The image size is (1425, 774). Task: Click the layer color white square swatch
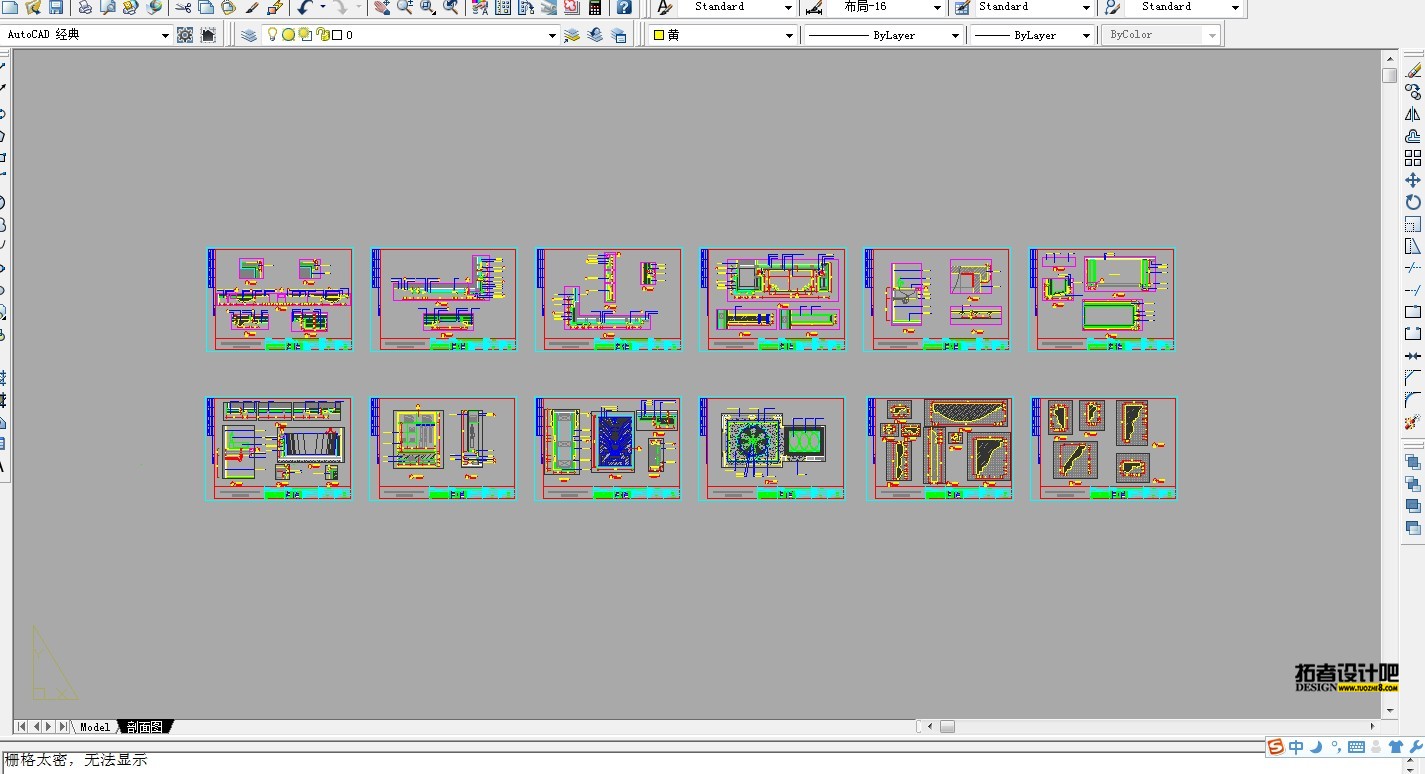[x=337, y=35]
